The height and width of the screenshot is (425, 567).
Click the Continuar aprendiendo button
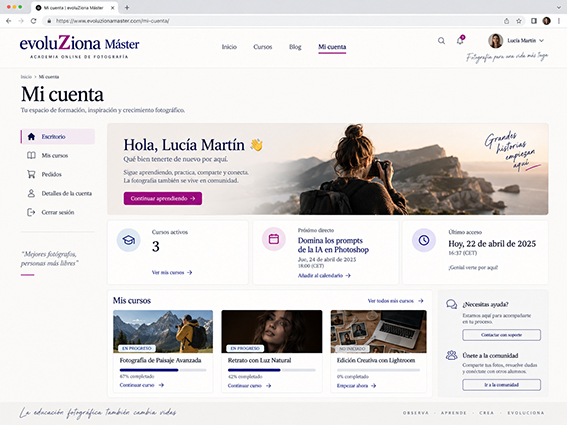(163, 198)
